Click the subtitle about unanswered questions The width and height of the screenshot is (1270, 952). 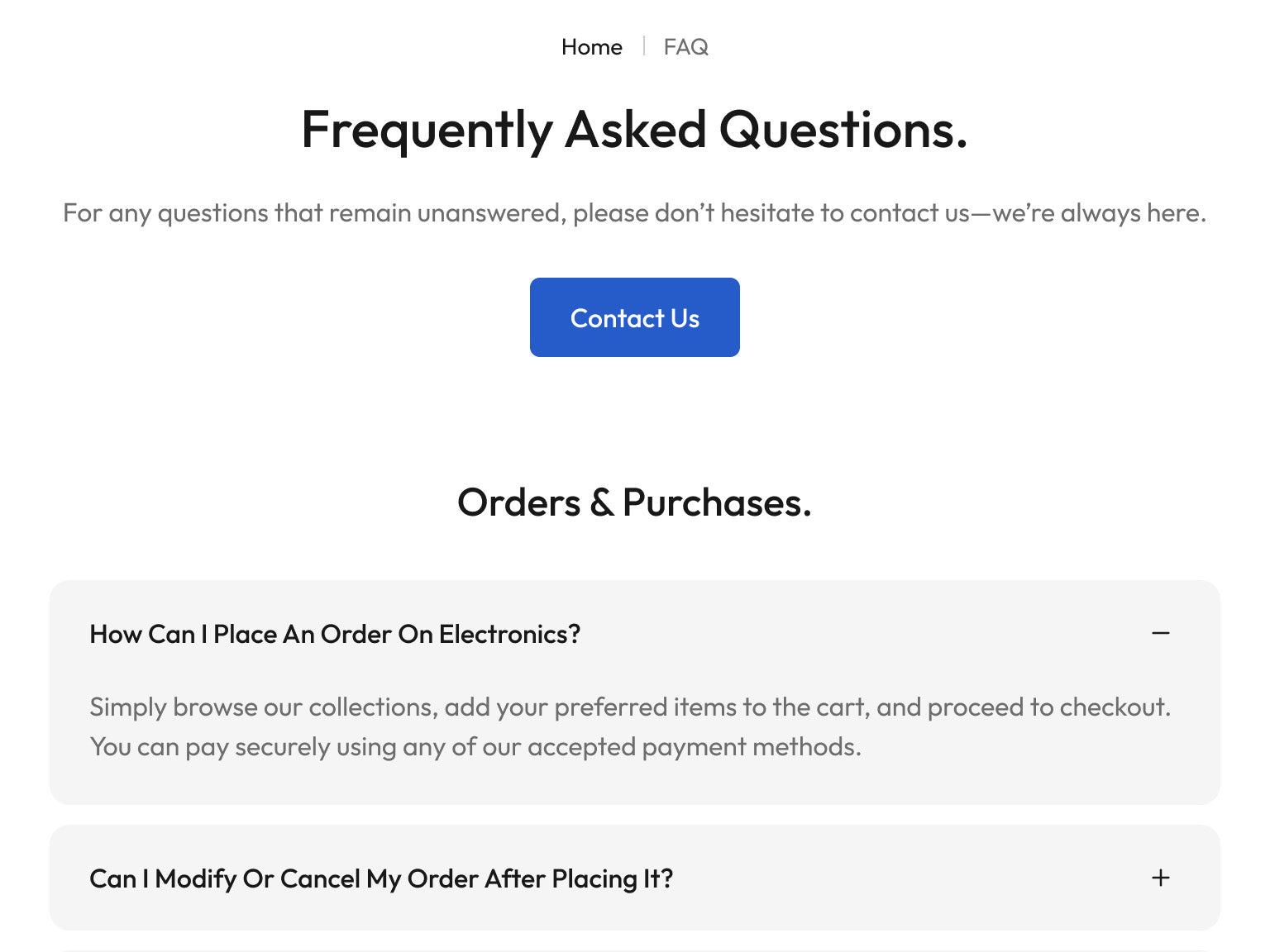tap(634, 213)
